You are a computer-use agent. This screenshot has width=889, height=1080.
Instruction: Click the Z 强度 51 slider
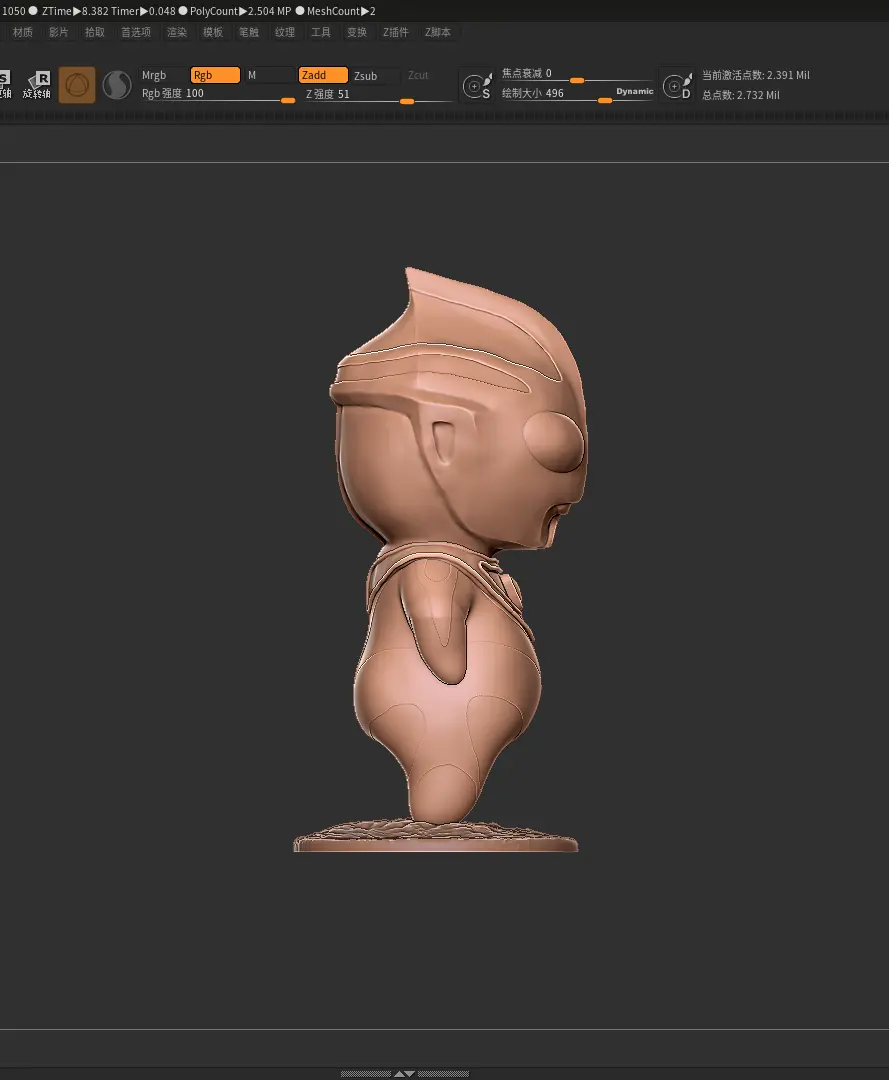point(378,94)
